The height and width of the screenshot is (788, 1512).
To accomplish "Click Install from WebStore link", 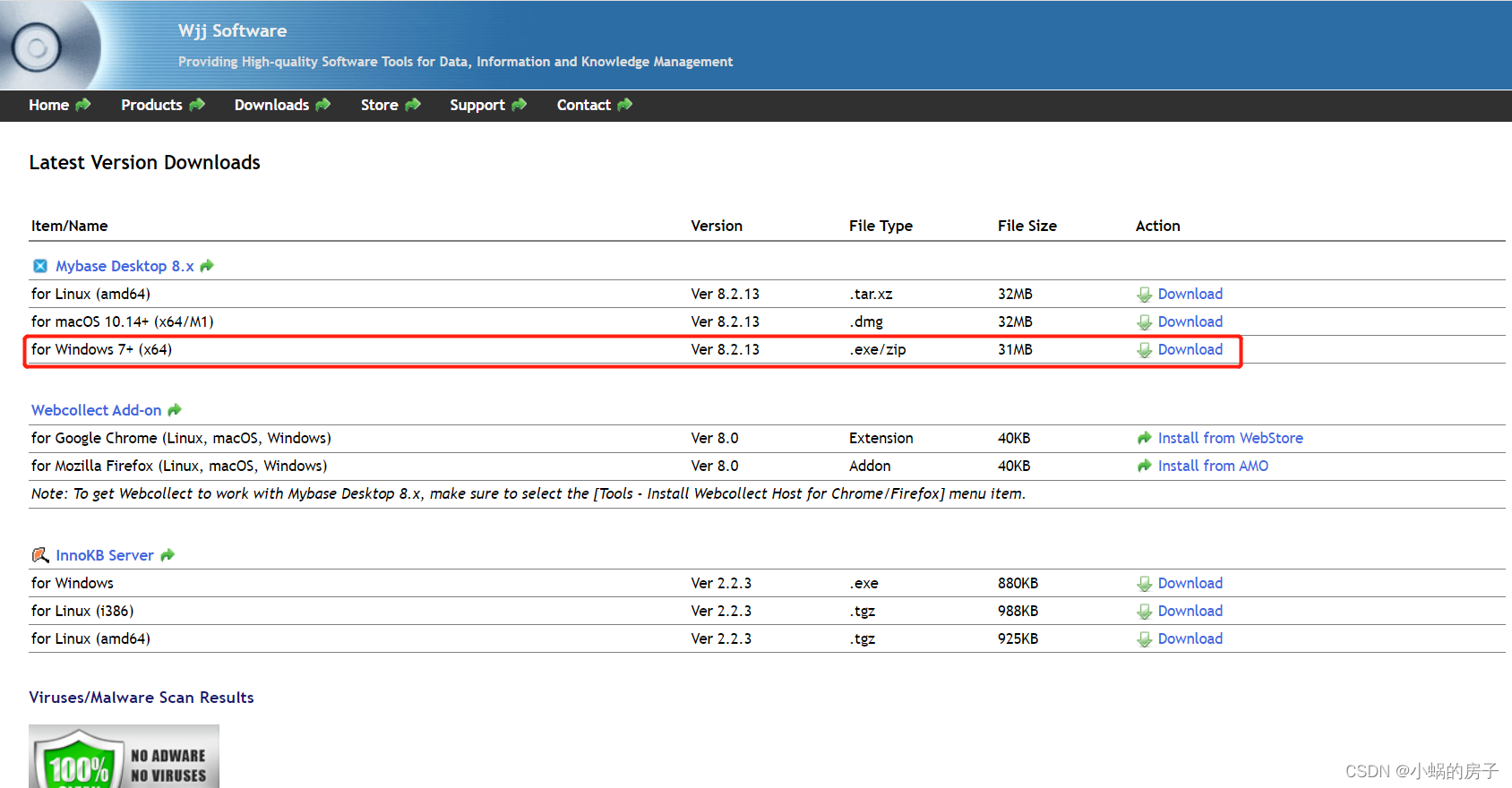I will point(1230,438).
